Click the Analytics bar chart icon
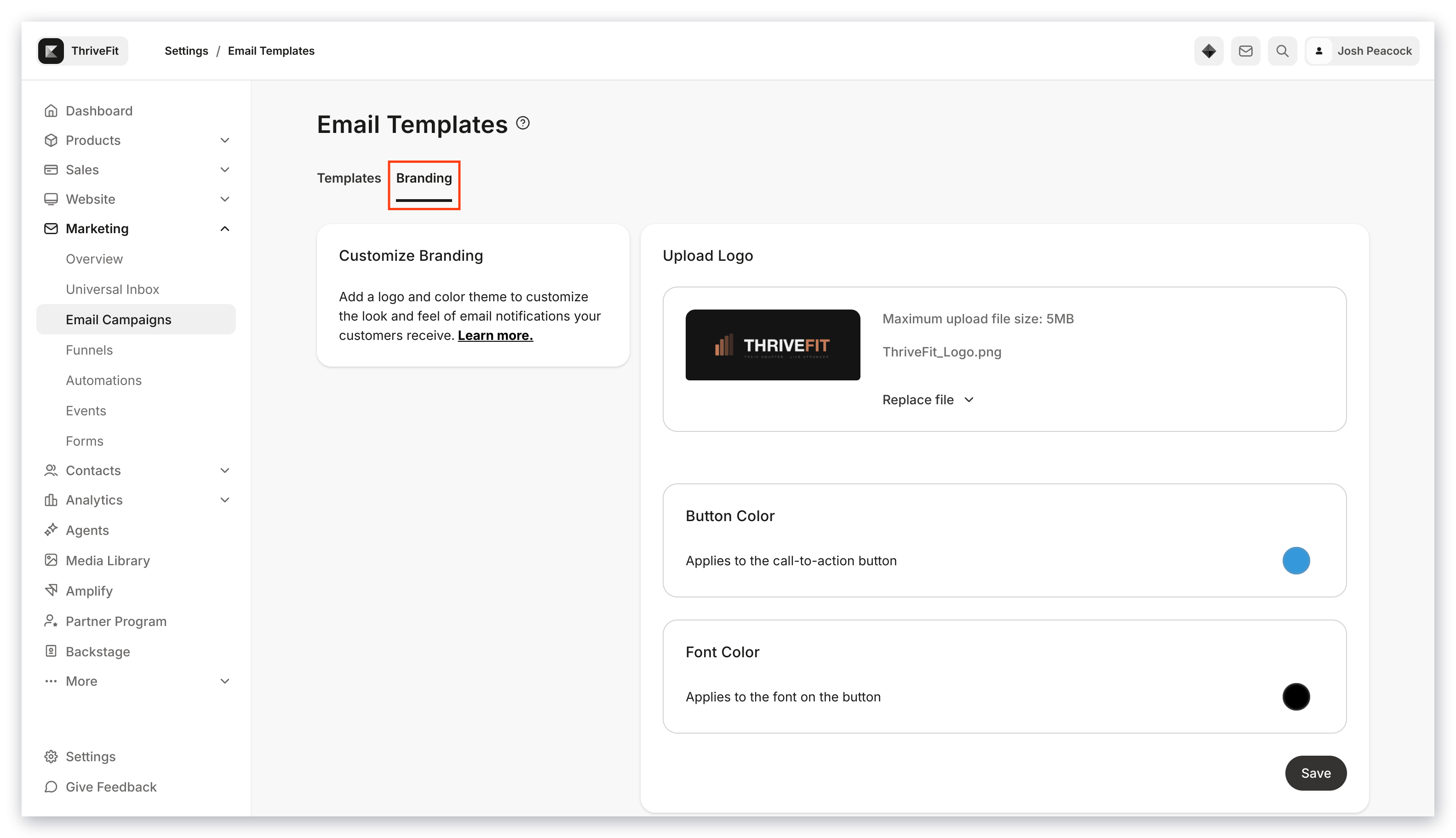This screenshot has width=1456, height=838. (x=51, y=499)
